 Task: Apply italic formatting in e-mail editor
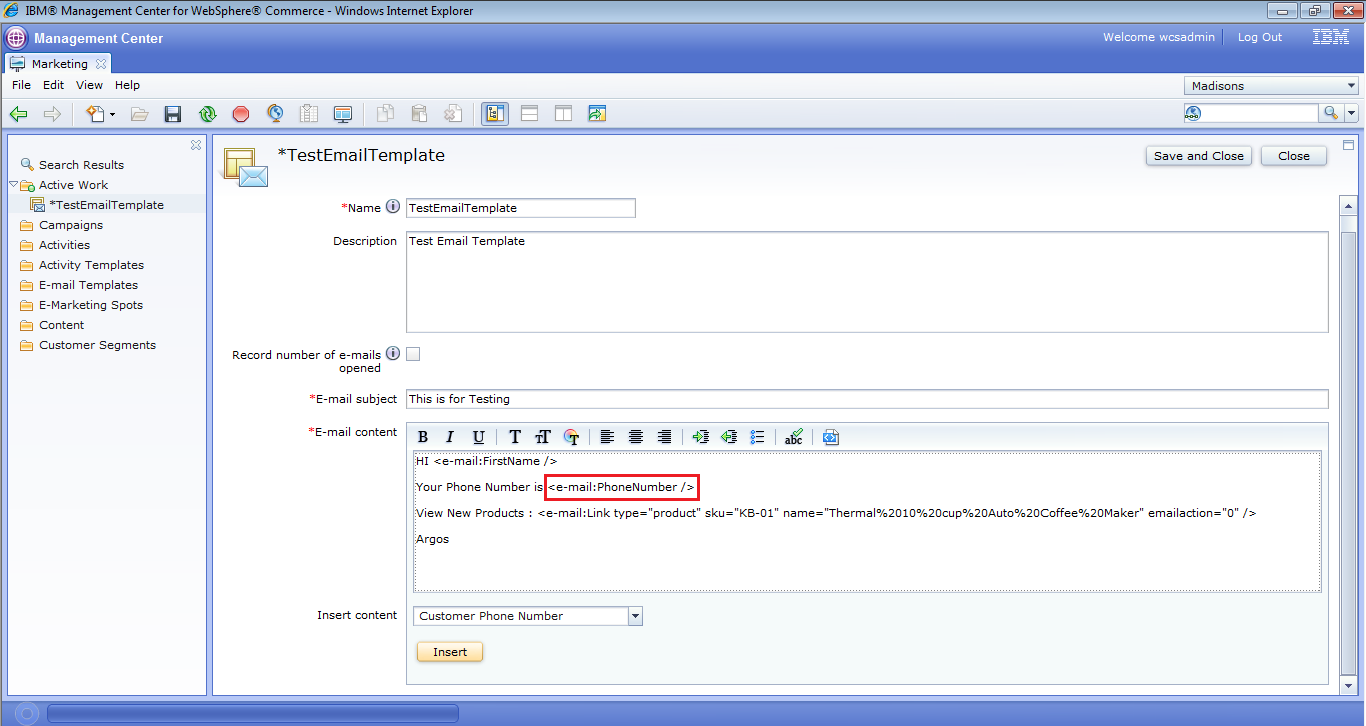tap(450, 437)
